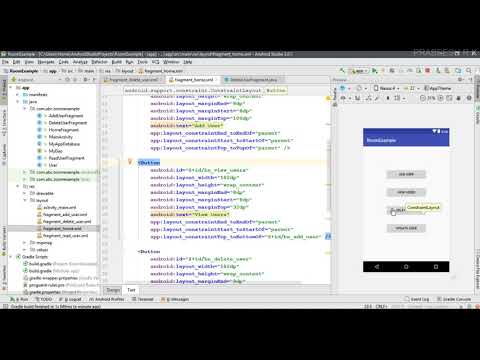Viewport: 480px width, 360px height.
Task: Click the Search Everywhere magnifier icon
Action: (469, 71)
